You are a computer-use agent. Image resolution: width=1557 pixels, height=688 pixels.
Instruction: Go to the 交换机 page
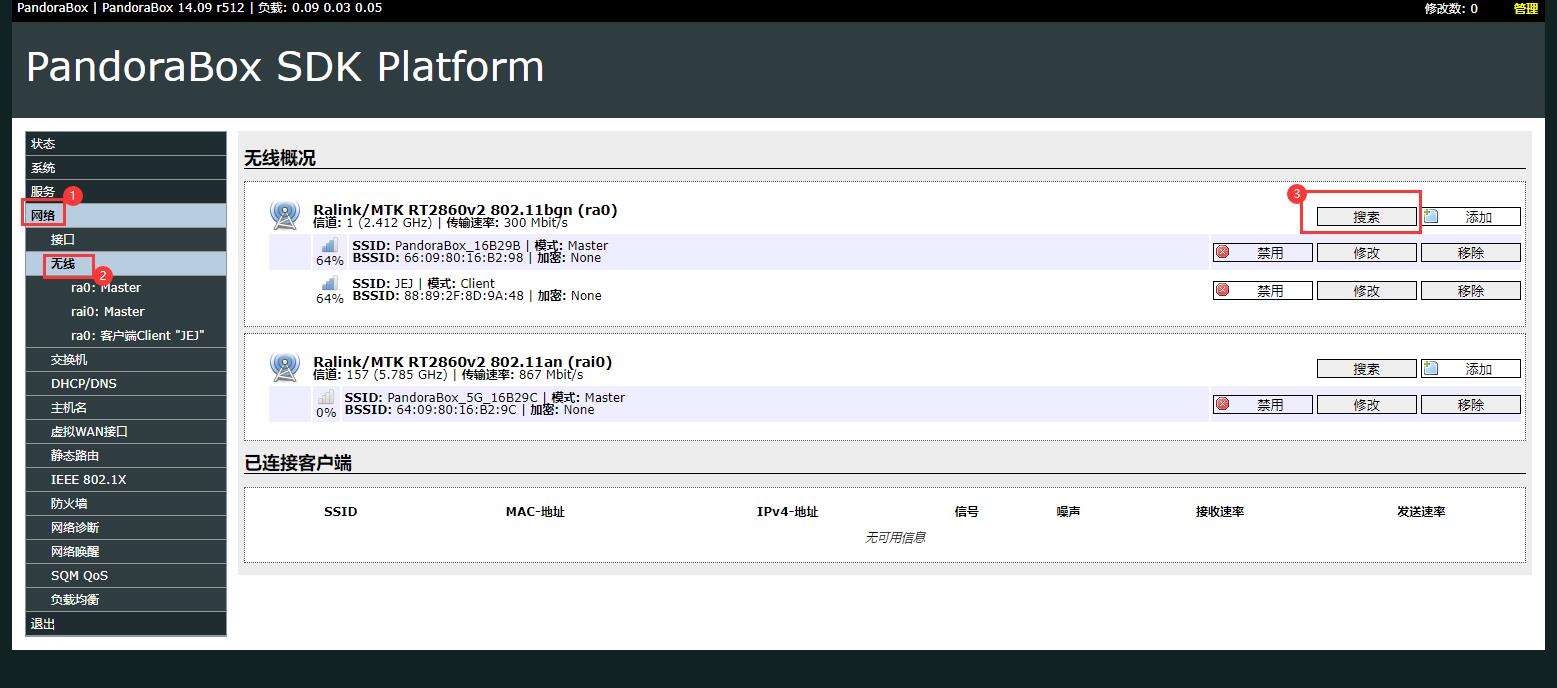[x=126, y=360]
